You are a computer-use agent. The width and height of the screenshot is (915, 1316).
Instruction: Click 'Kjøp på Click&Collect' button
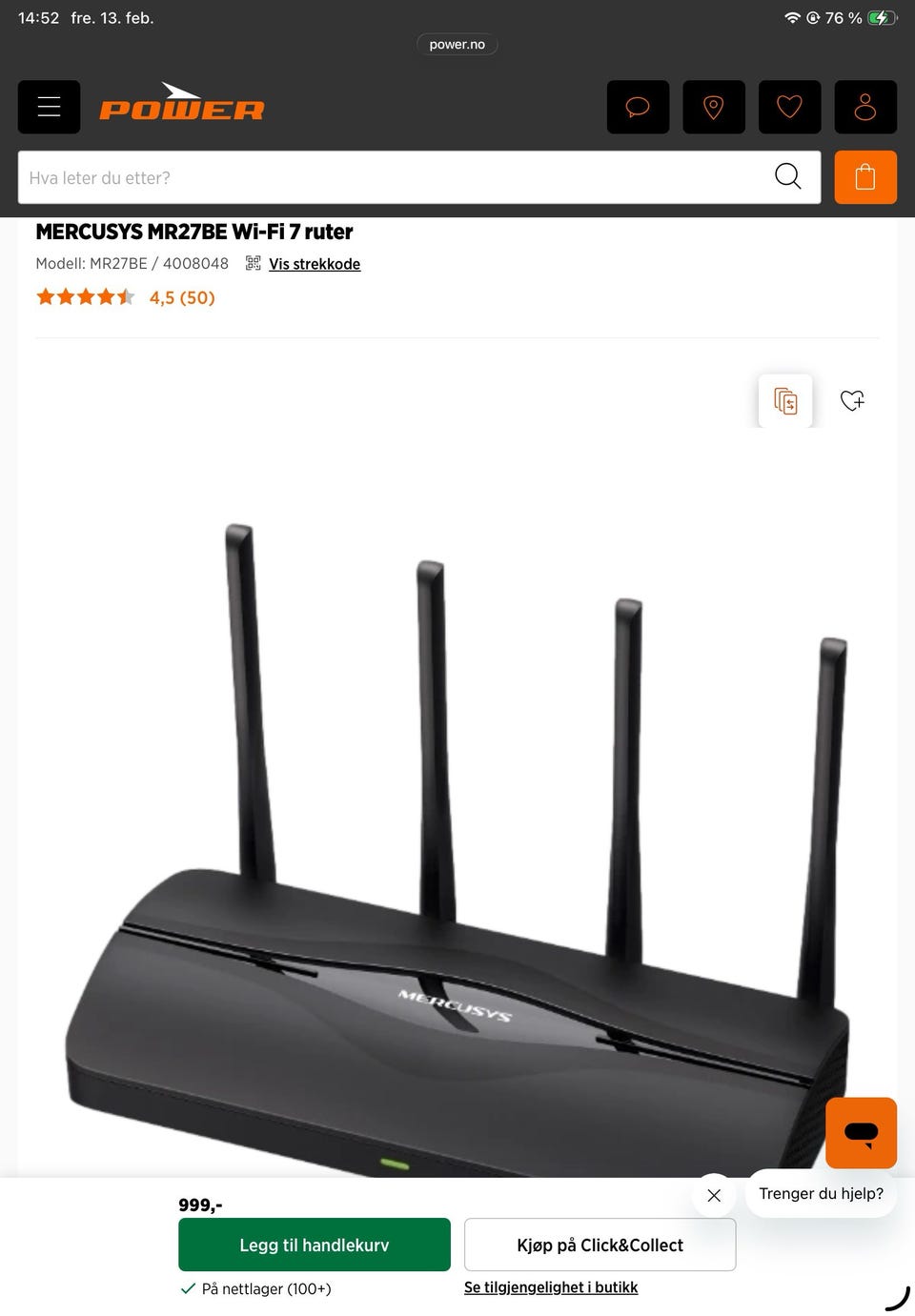tap(600, 1245)
